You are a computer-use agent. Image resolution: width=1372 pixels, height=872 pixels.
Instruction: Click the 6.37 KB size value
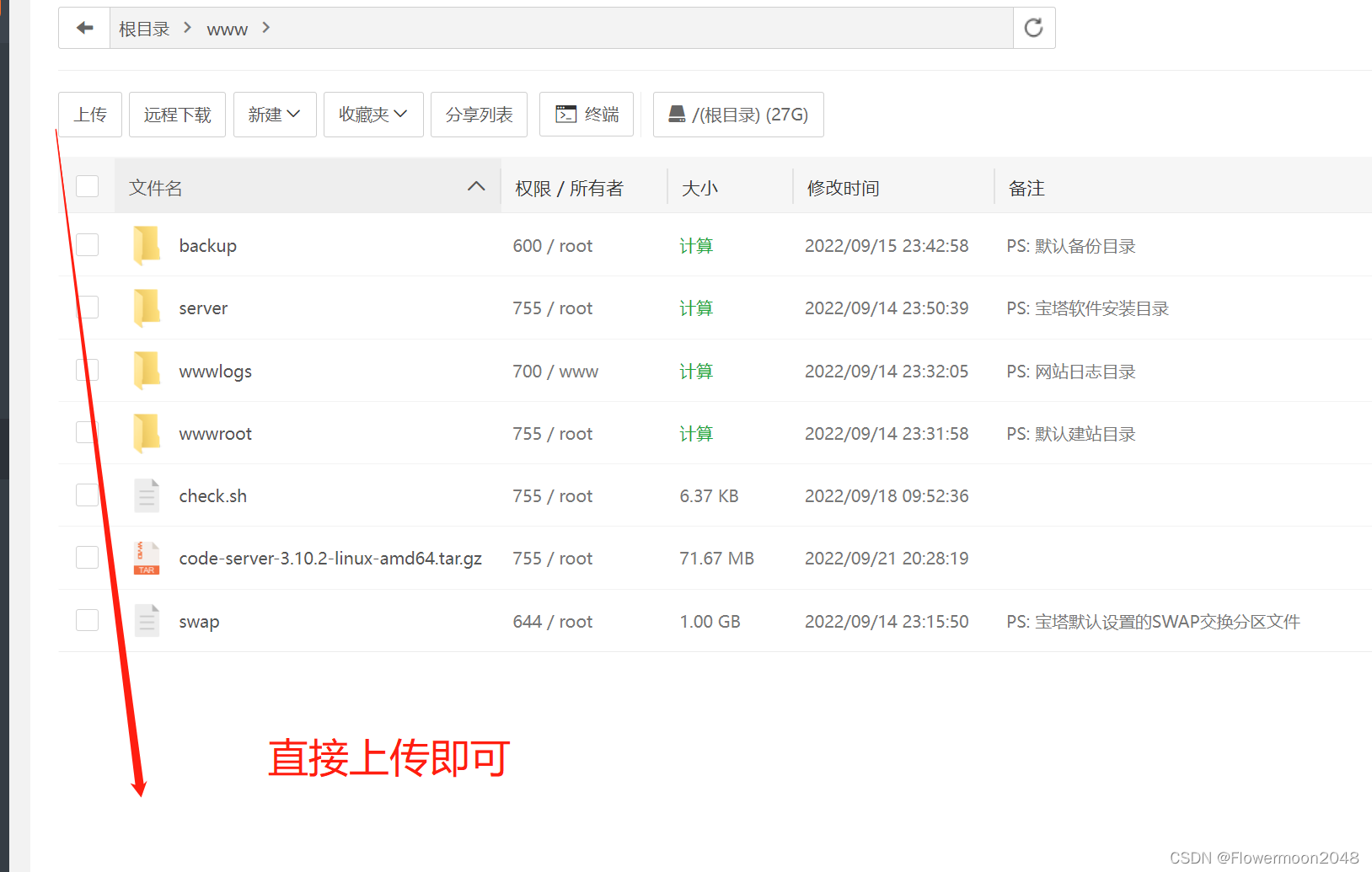[710, 496]
